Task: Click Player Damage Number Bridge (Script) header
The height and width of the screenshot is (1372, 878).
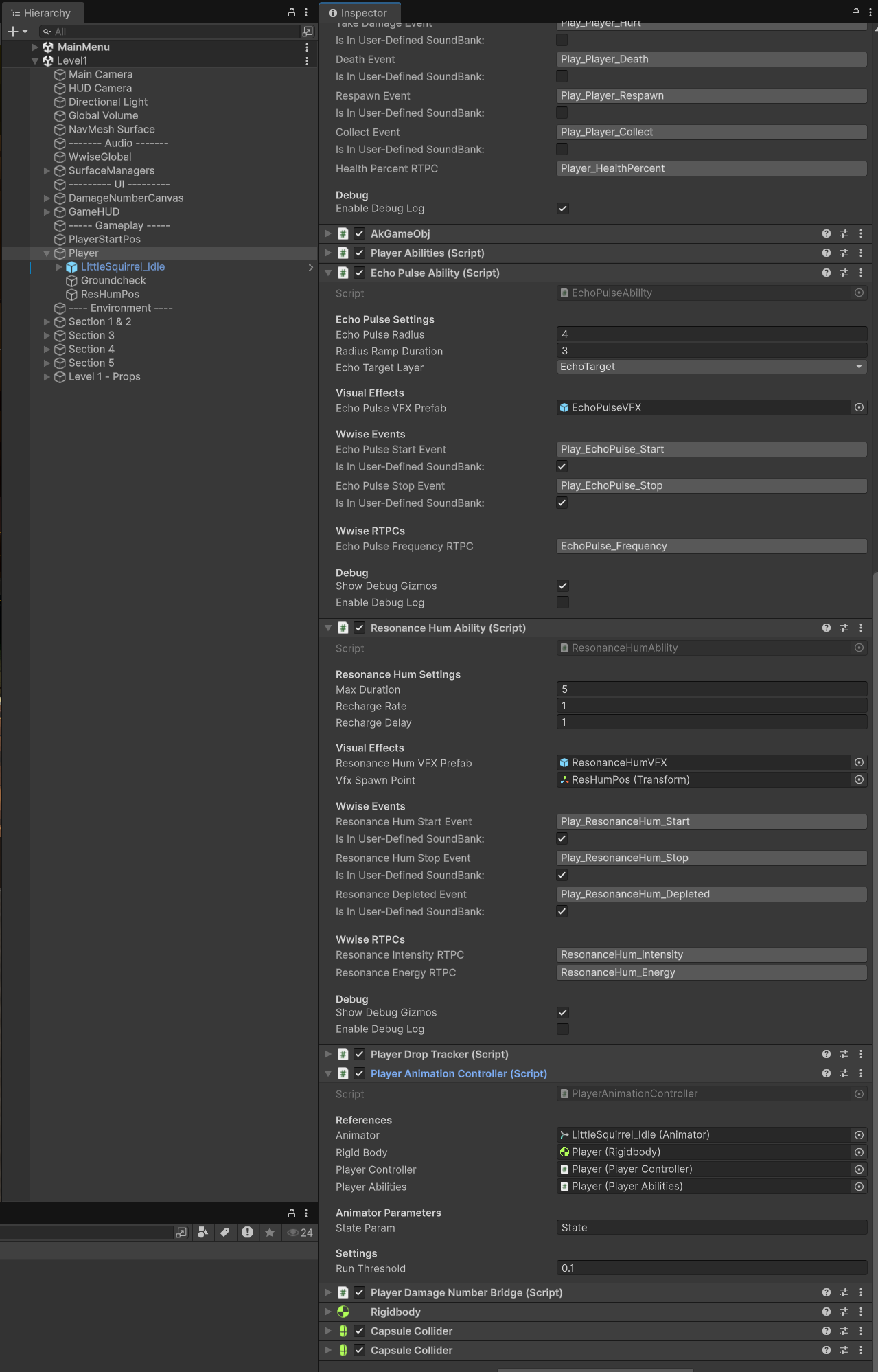Action: (466, 1292)
